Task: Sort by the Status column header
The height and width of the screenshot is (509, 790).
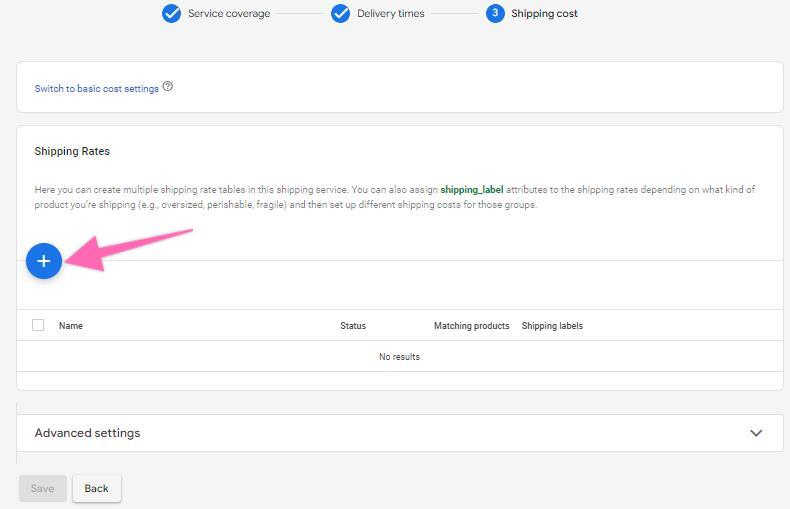Action: pos(353,326)
